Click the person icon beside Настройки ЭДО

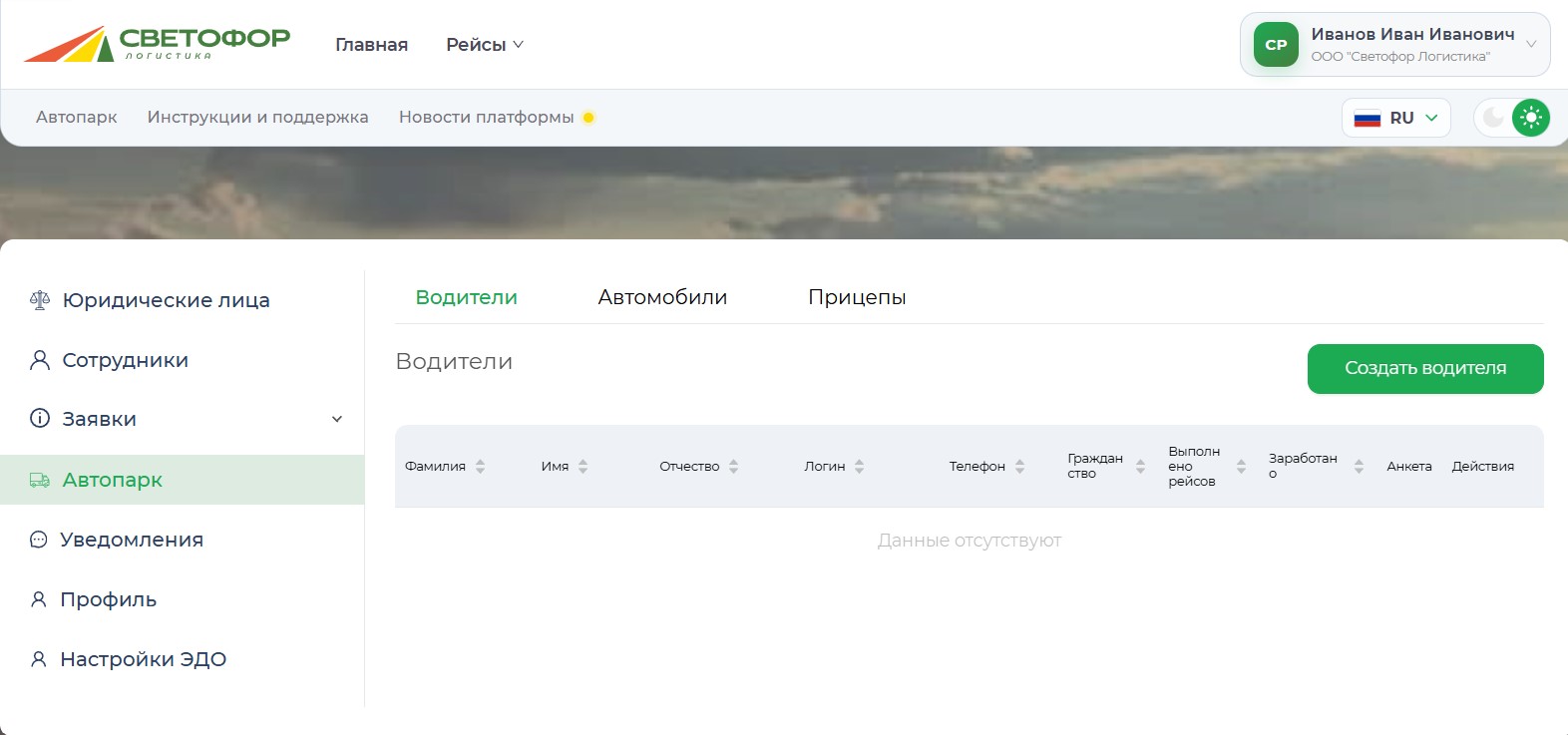tap(39, 659)
